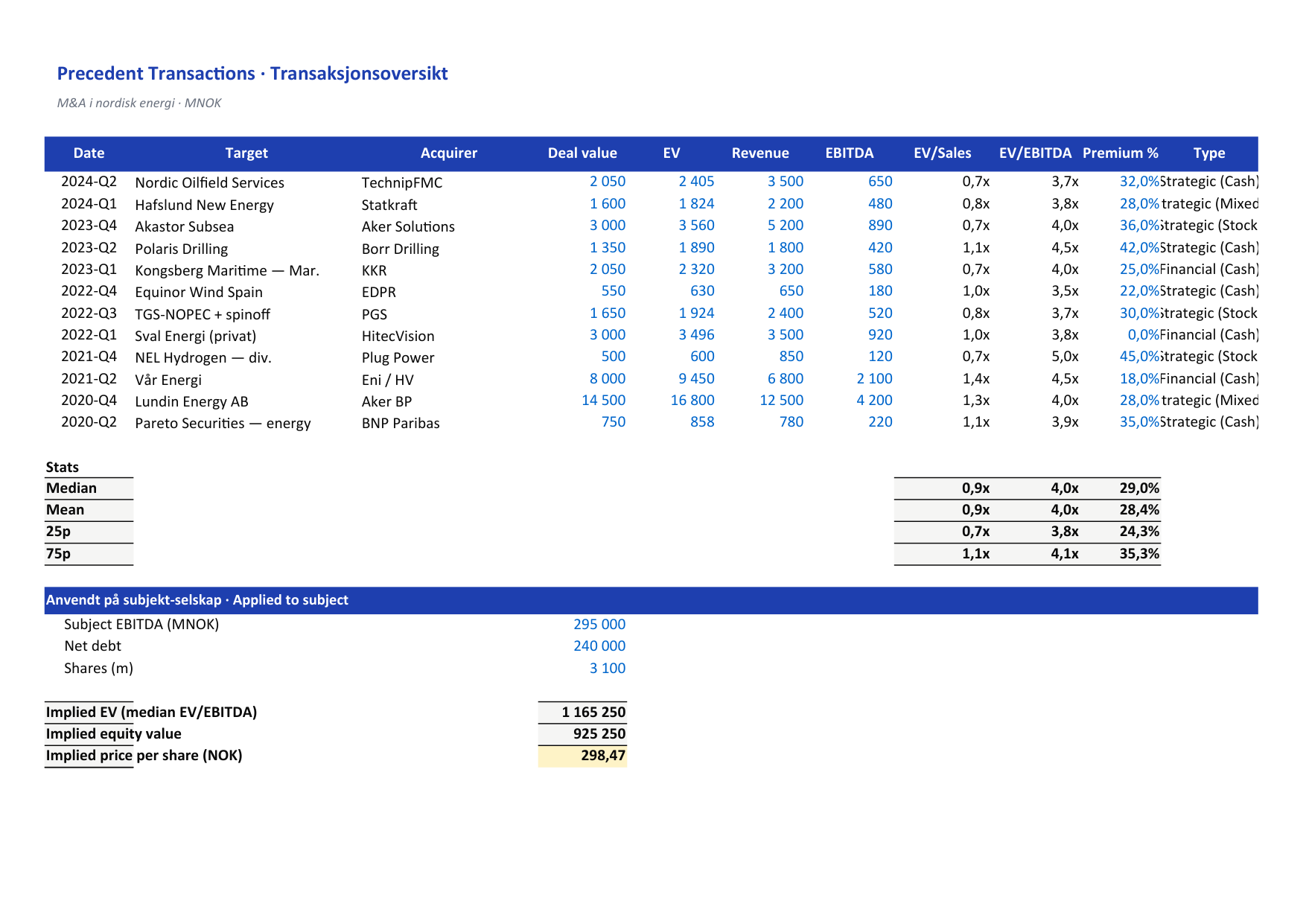Click the Nordic Oilfield Services target cell

click(x=209, y=182)
